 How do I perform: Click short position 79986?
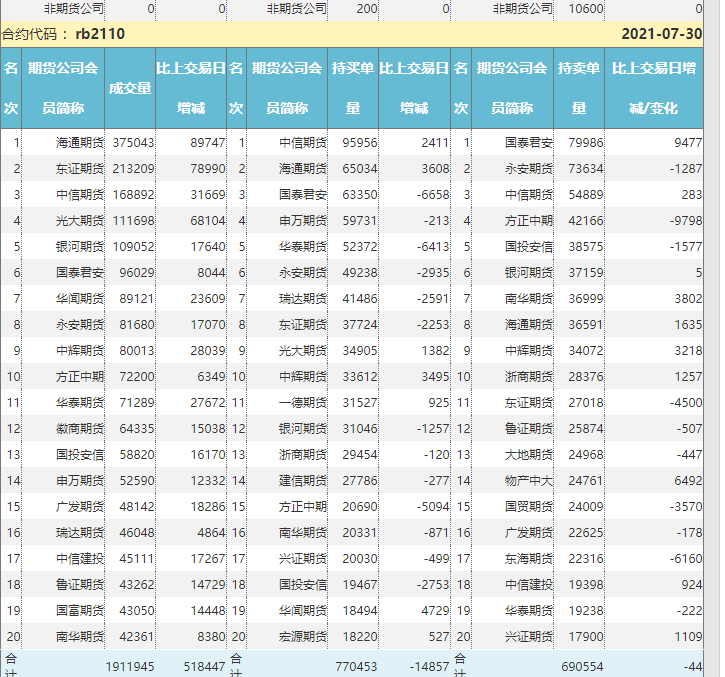(x=586, y=143)
